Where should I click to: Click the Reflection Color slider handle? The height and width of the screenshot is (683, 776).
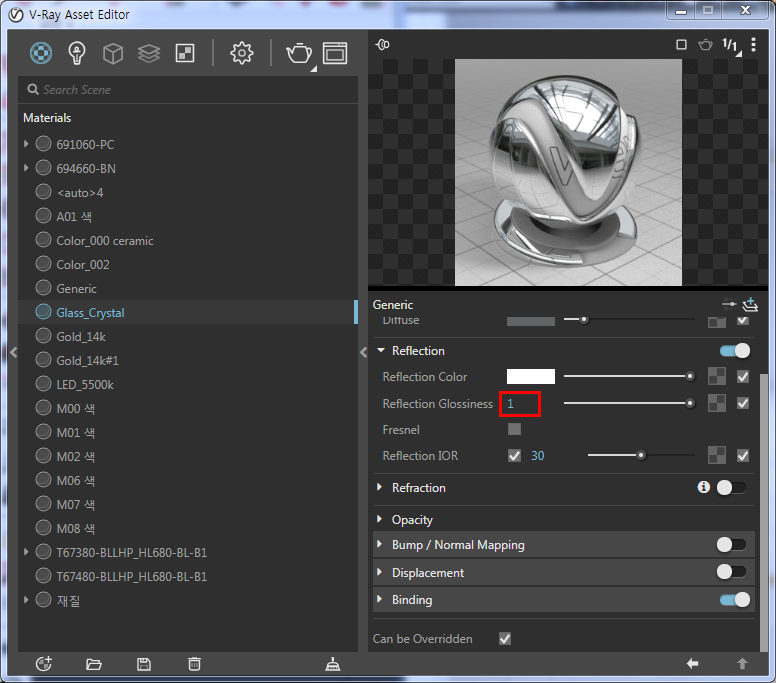tap(689, 377)
